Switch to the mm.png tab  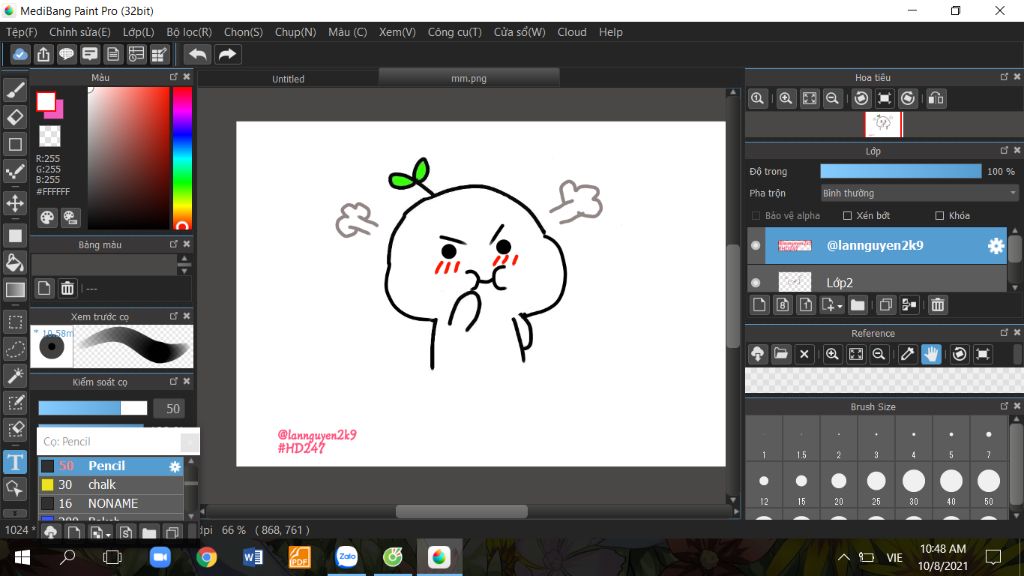click(x=468, y=78)
